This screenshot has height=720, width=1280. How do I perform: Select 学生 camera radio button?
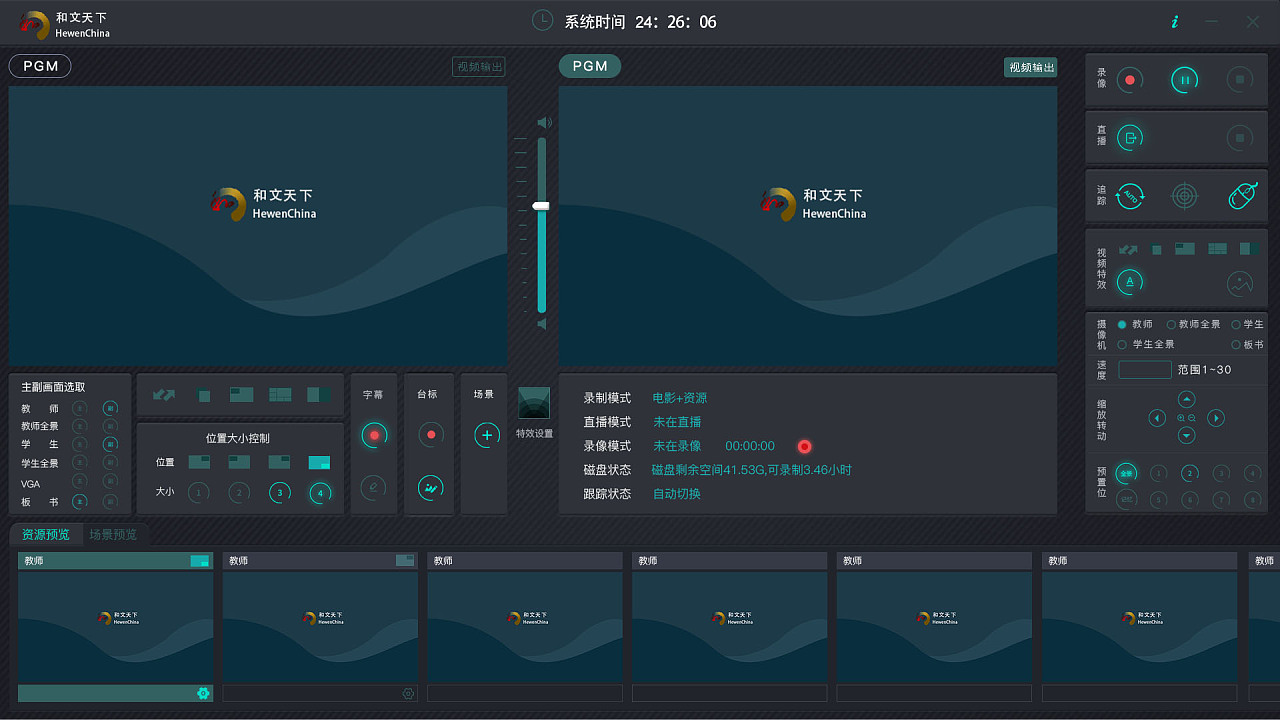[x=1236, y=325]
